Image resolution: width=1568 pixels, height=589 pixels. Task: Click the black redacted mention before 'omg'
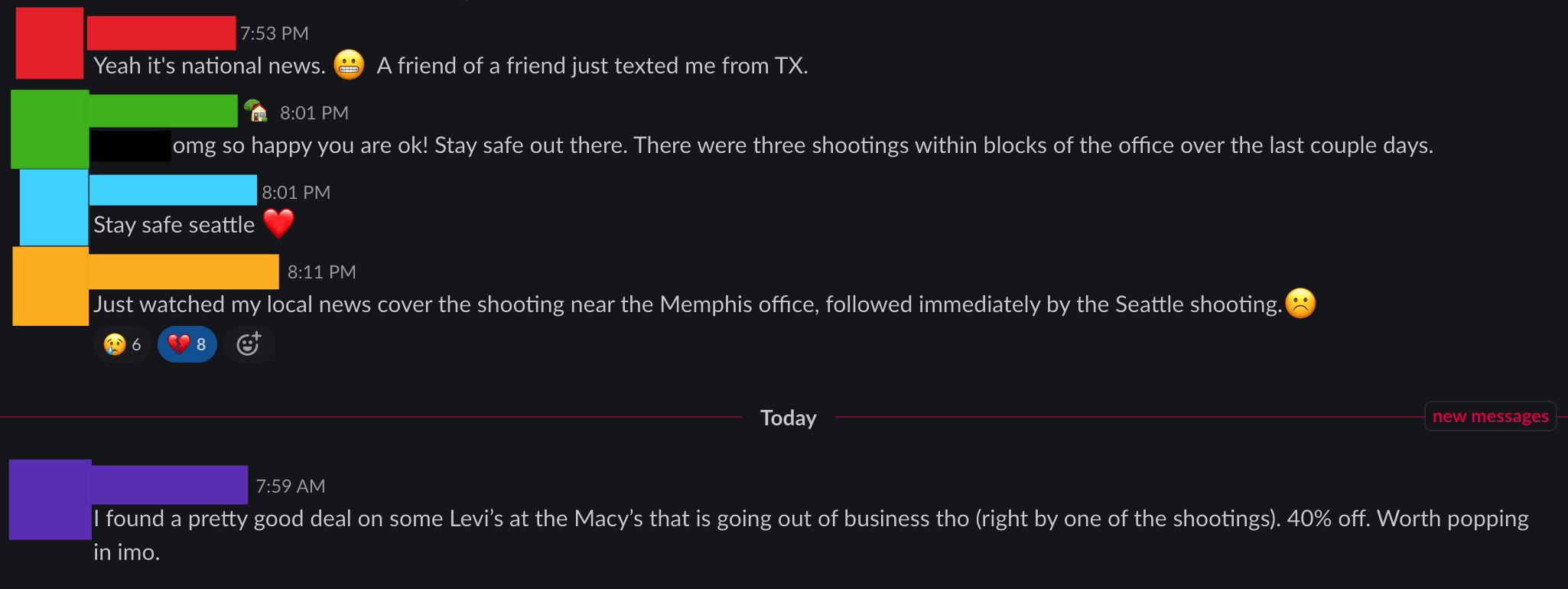tap(131, 146)
